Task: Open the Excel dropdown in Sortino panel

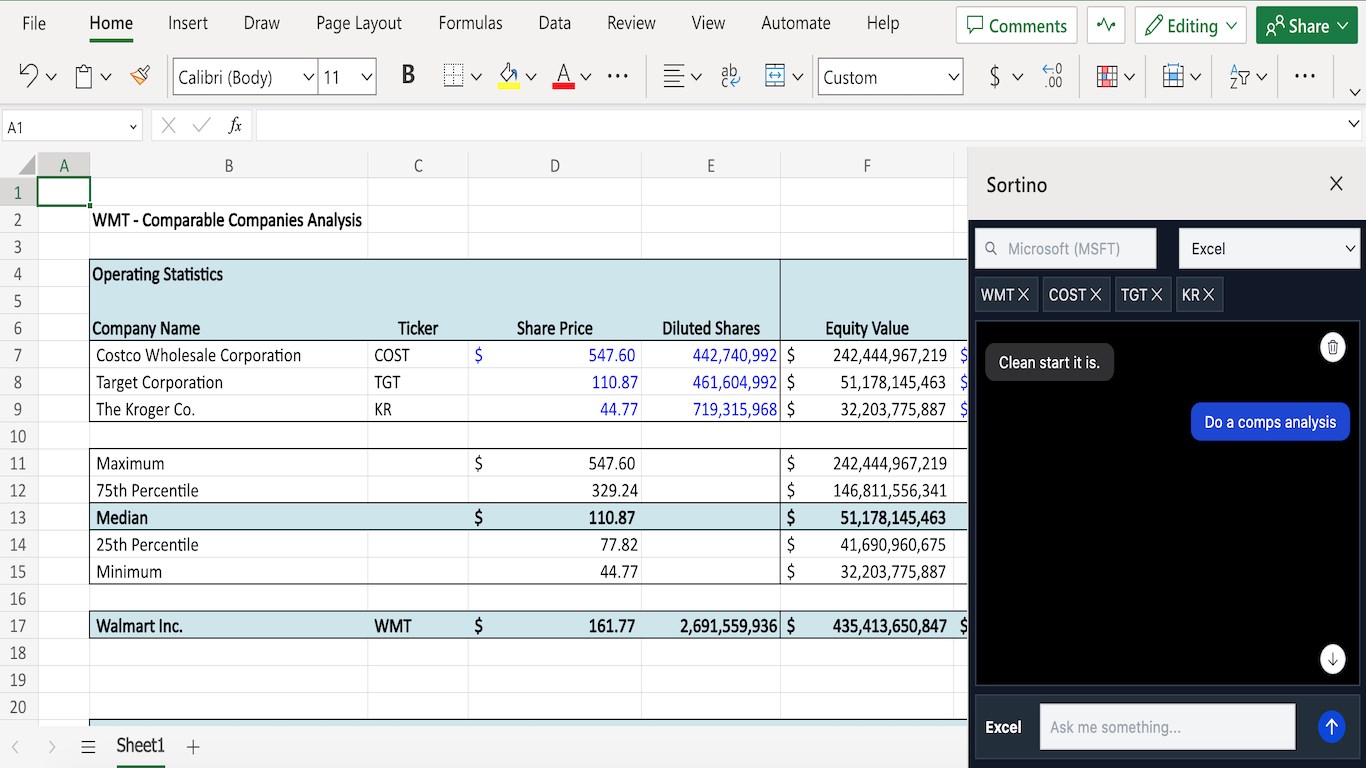Action: (1269, 249)
